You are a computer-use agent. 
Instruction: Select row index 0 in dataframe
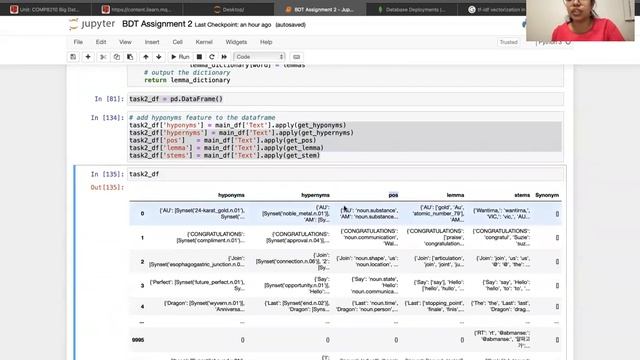[x=142, y=213]
